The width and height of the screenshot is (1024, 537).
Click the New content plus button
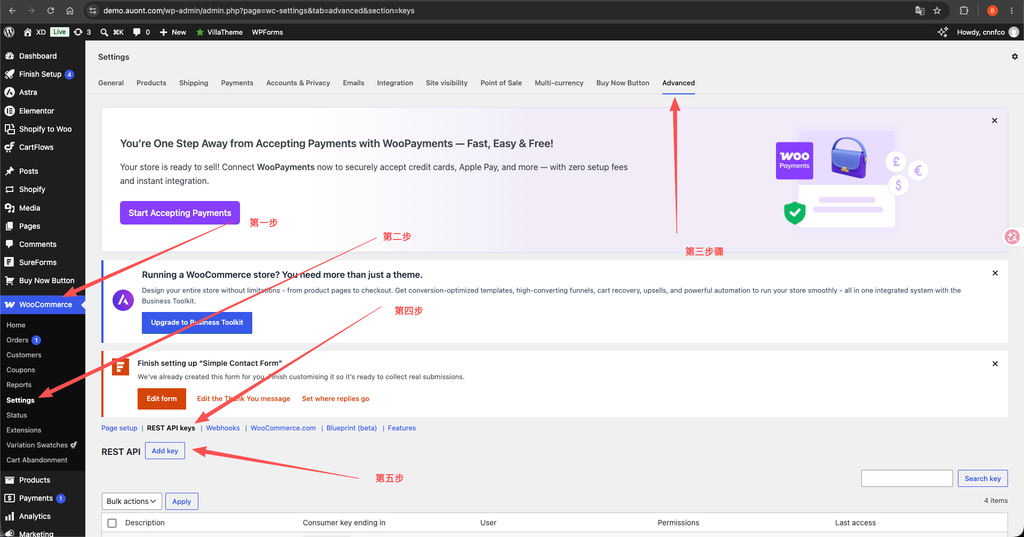coord(173,32)
